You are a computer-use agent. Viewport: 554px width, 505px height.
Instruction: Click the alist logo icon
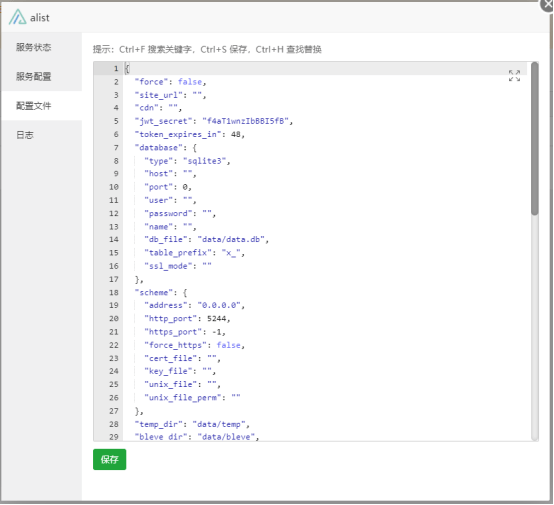click(17, 17)
